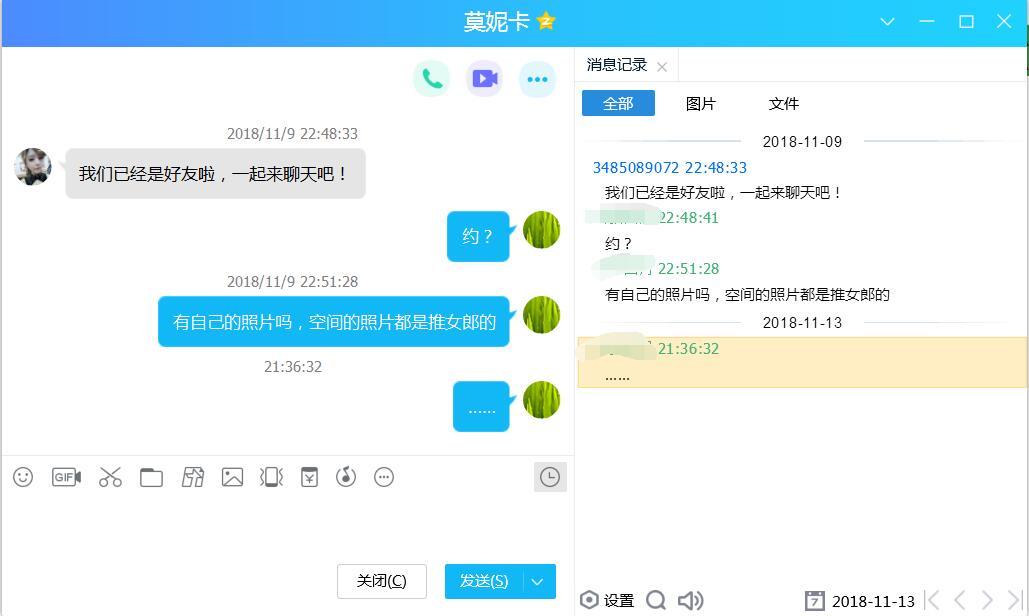Click history message 有自己的照片吗，空间的照片都是推女郎的
1029x616 pixels.
coord(747,295)
